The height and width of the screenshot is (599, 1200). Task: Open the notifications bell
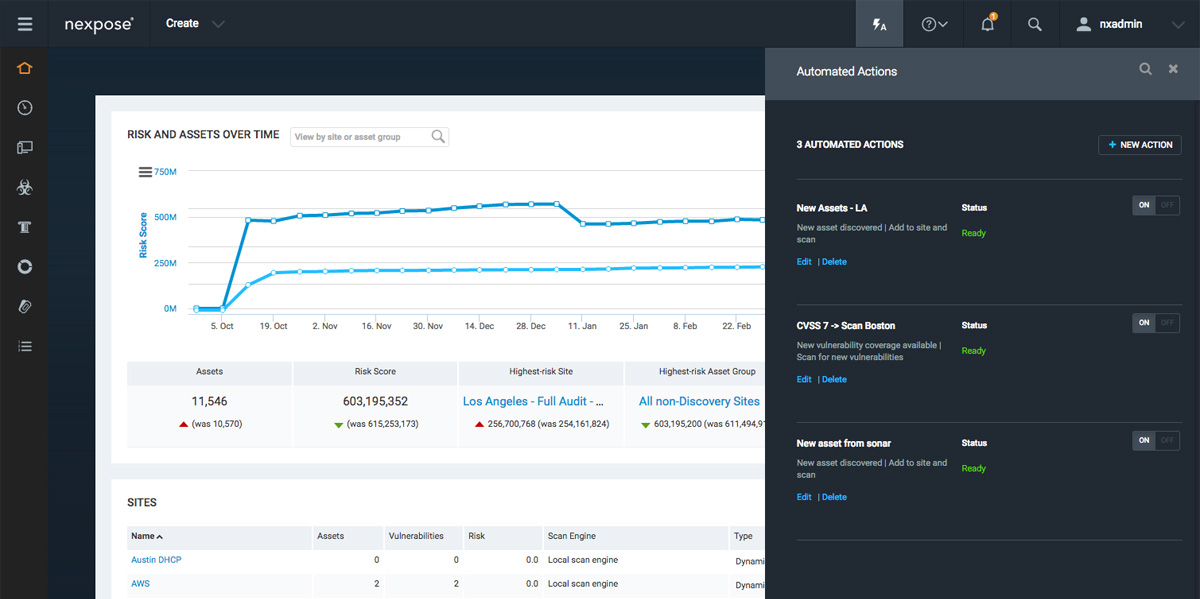987,24
